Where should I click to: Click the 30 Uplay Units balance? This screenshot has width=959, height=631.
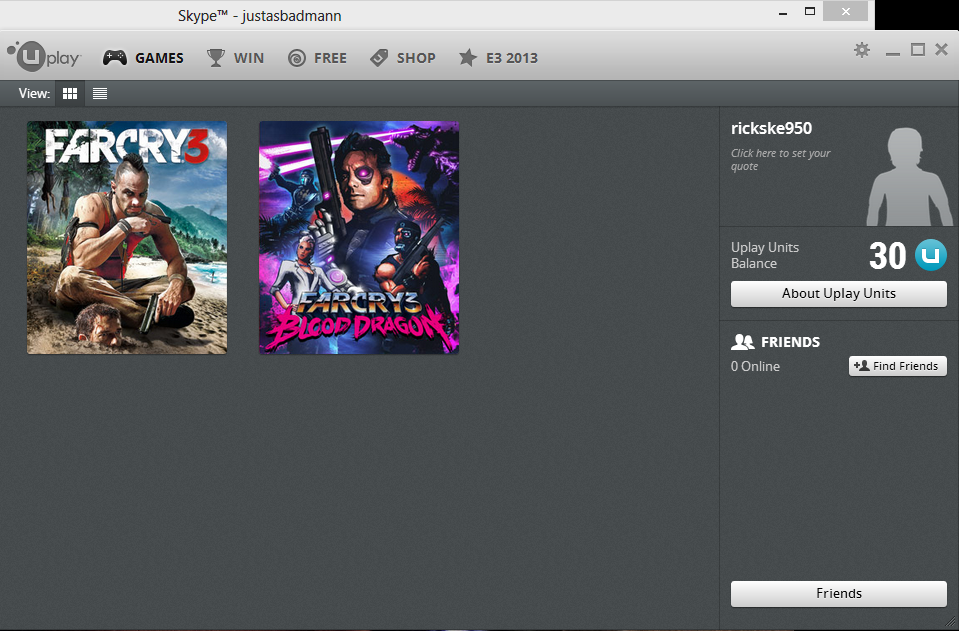click(887, 256)
